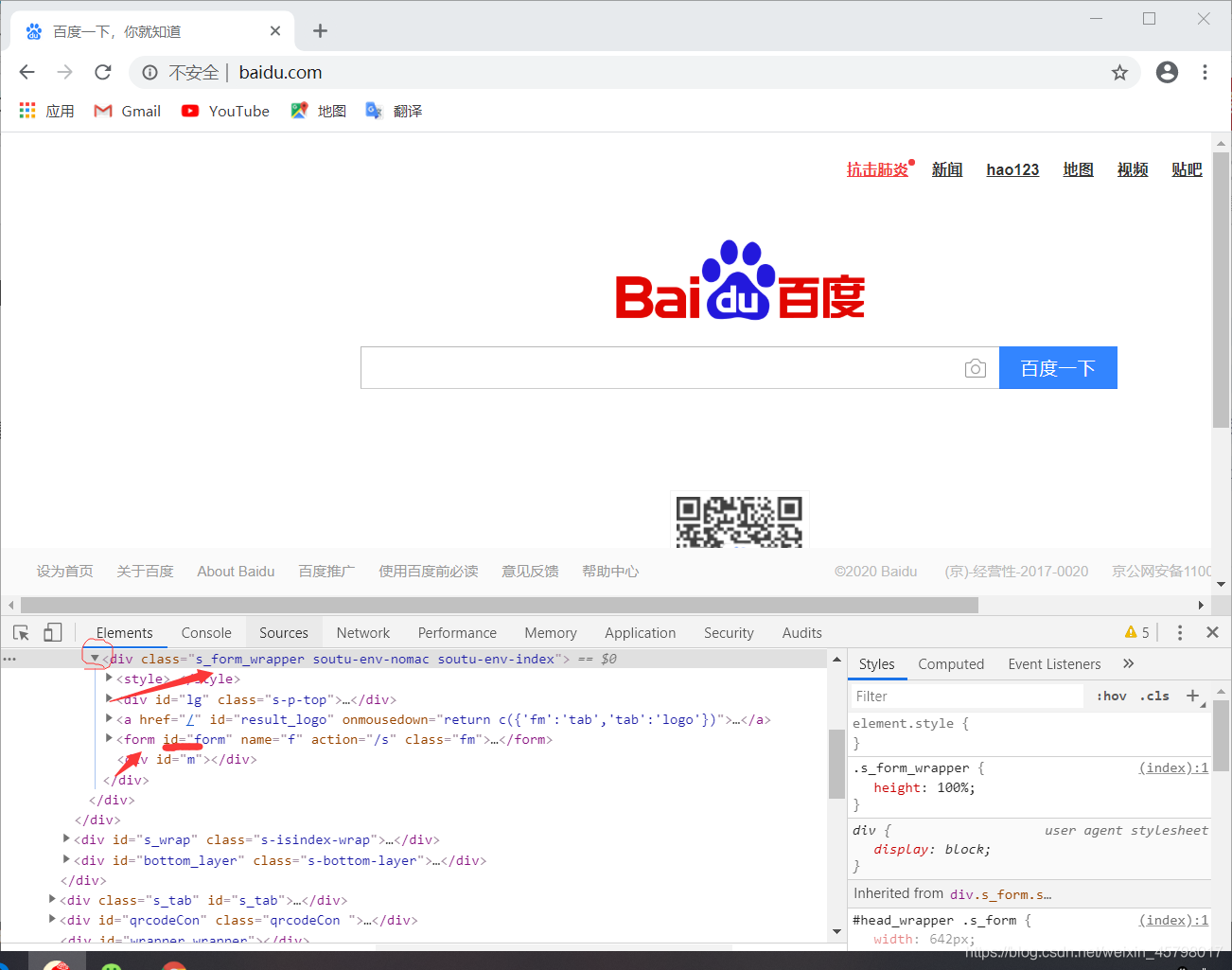Open the 帮助中心 footer link
The width and height of the screenshot is (1232, 970).
coord(610,572)
